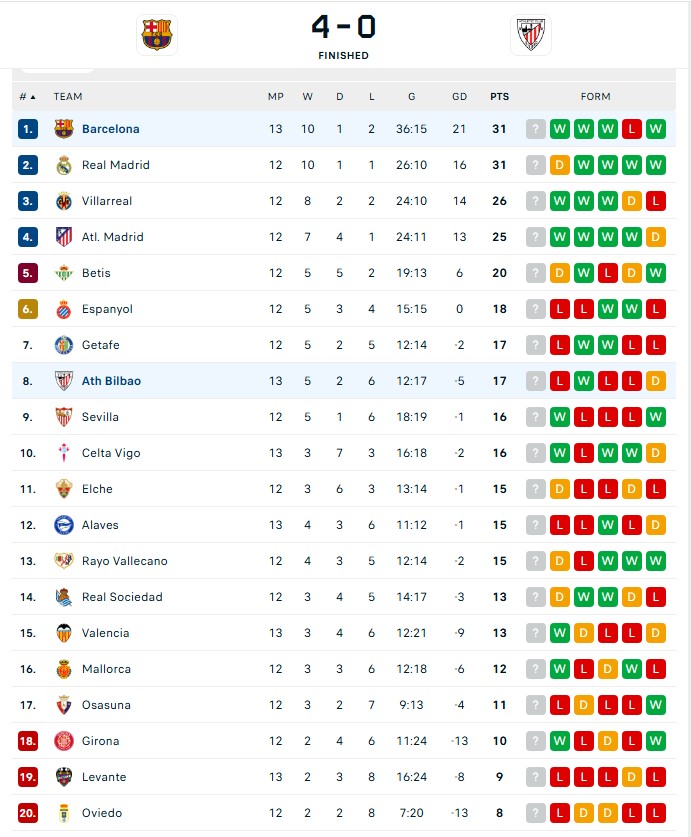Open the Rayo Vallecano team link
This screenshot has width=691, height=837.
pyautogui.click(x=124, y=561)
